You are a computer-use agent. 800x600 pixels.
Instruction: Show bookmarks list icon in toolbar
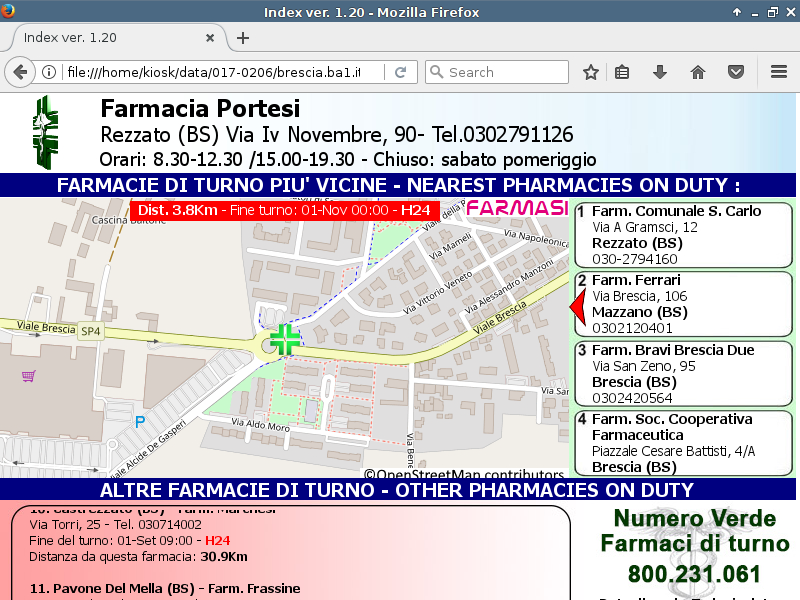622,72
